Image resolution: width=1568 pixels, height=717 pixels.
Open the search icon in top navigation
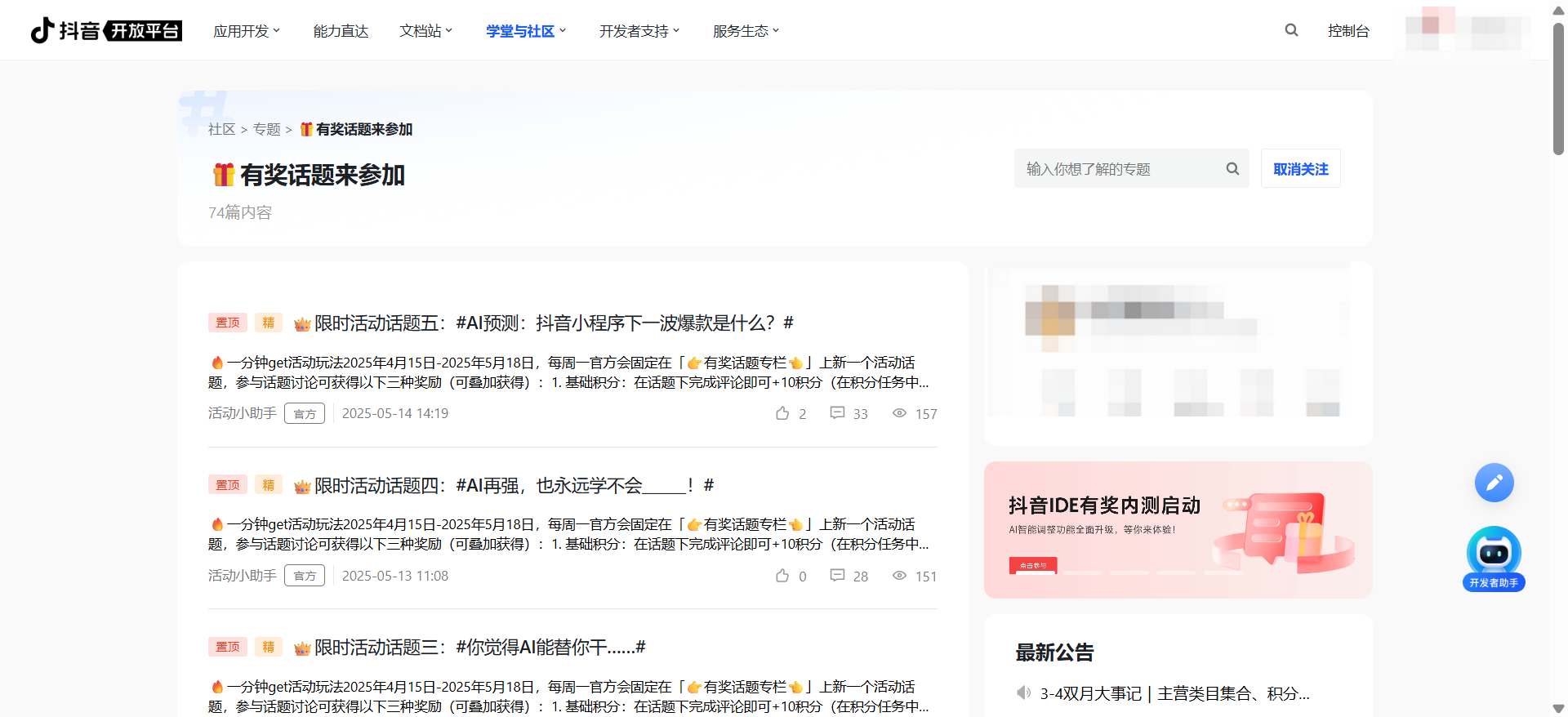coord(1291,30)
